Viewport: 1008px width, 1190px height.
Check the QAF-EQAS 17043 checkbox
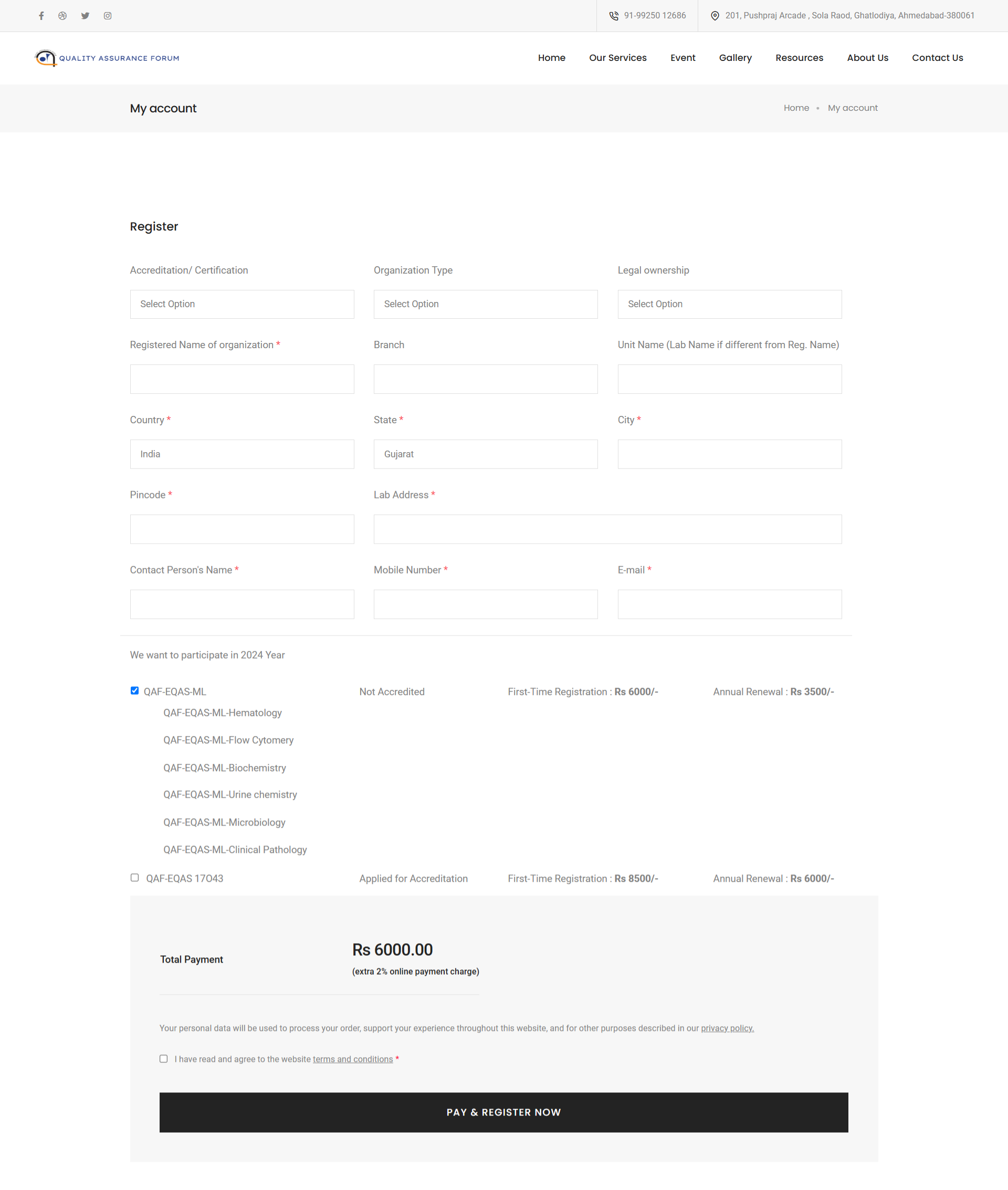coord(135,878)
